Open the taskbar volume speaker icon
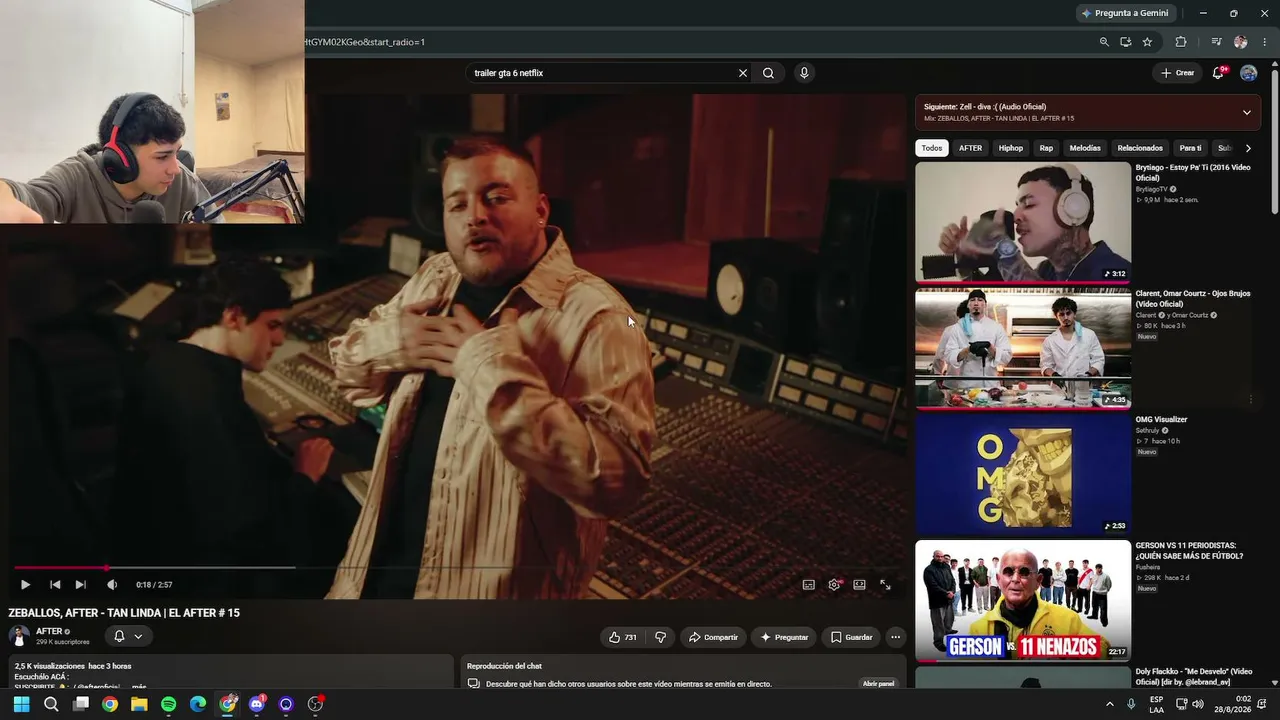1280x720 pixels. tap(1198, 704)
